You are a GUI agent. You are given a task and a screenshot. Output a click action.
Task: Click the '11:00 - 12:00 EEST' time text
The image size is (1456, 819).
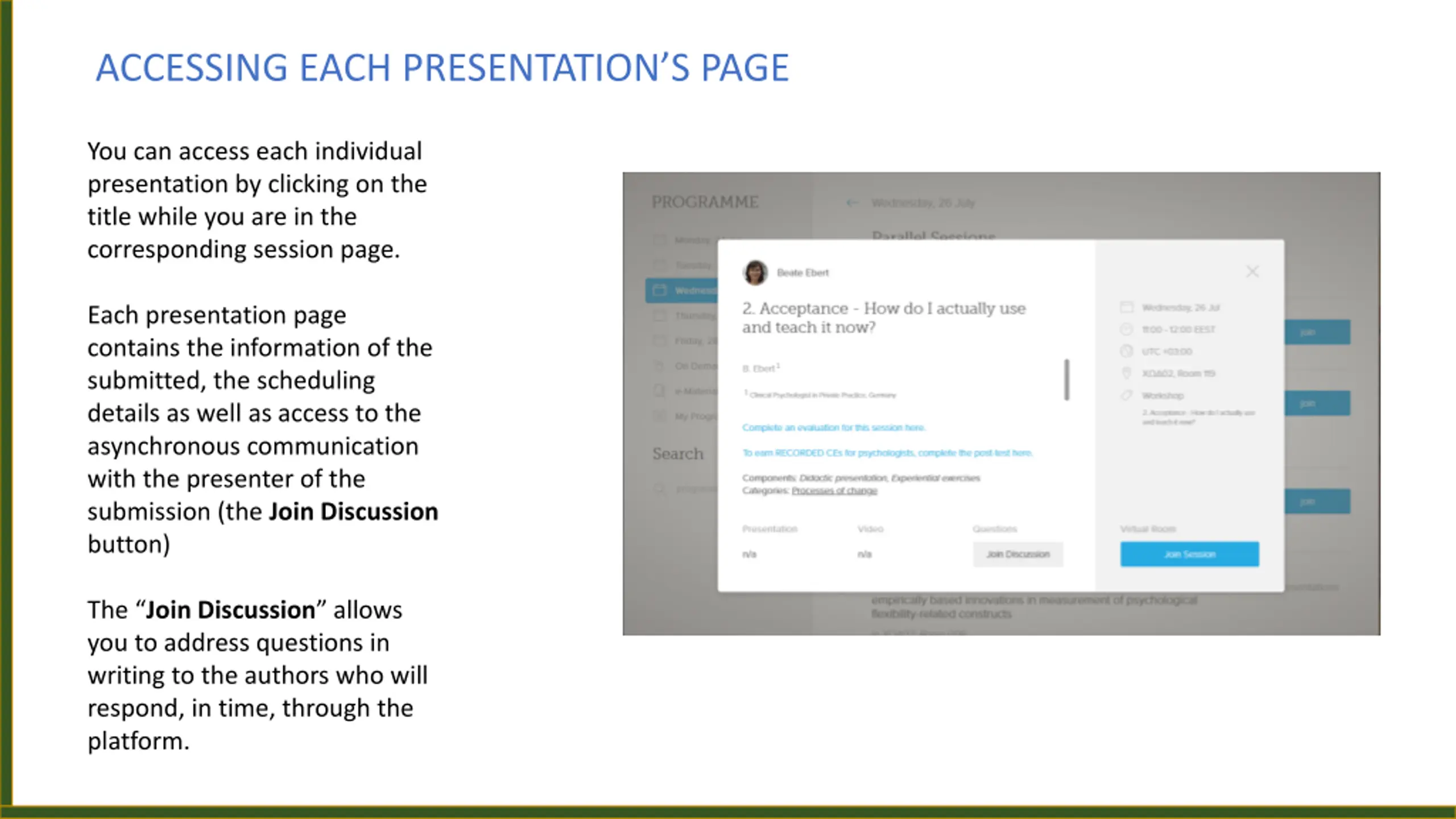pyautogui.click(x=1178, y=329)
